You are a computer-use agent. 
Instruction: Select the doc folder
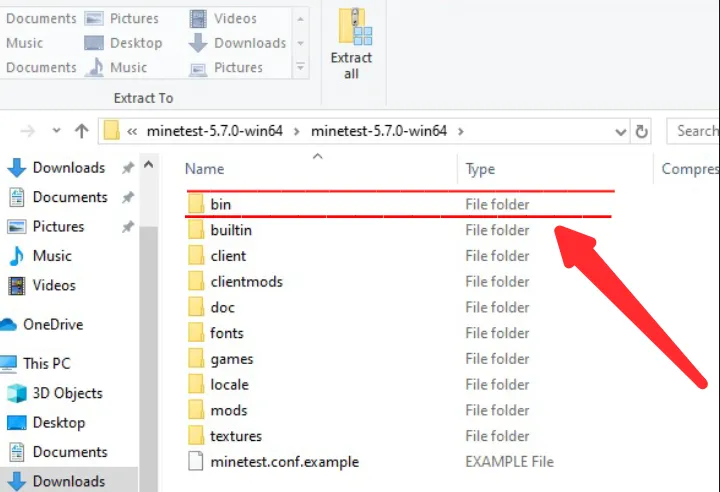pyautogui.click(x=223, y=307)
